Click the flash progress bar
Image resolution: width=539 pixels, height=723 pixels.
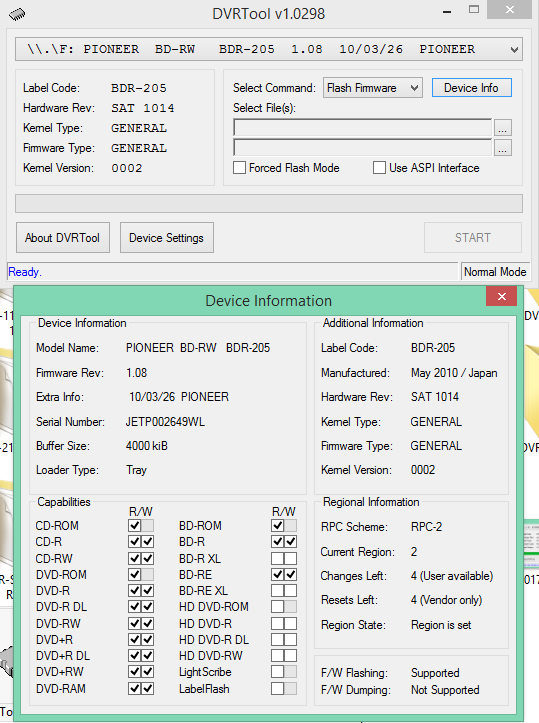click(269, 203)
